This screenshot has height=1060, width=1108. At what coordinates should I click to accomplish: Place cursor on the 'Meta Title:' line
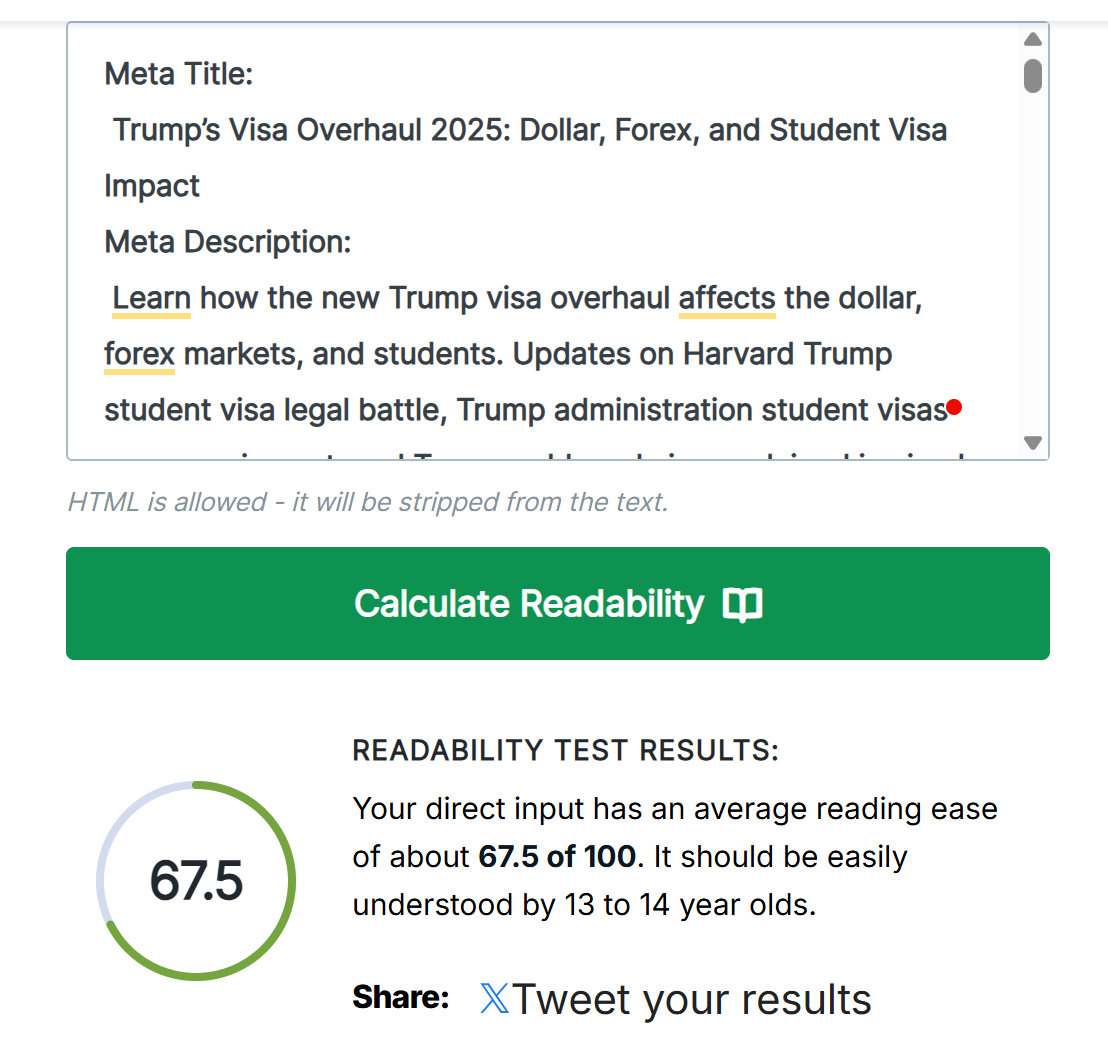179,74
